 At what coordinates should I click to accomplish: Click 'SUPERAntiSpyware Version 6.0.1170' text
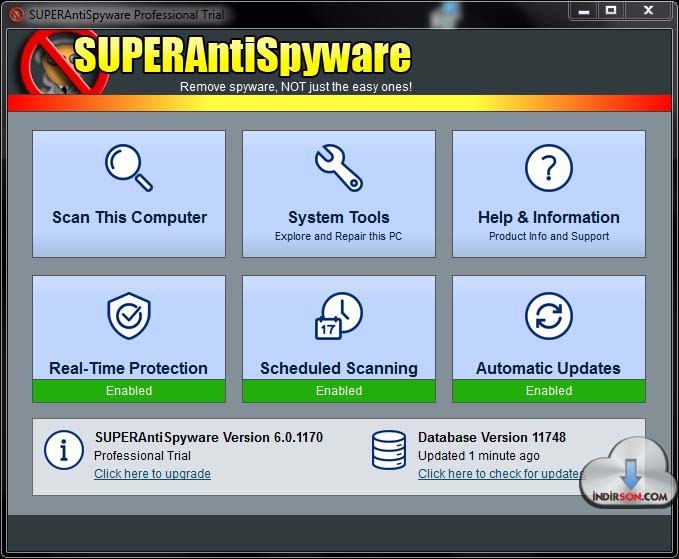pyautogui.click(x=209, y=437)
